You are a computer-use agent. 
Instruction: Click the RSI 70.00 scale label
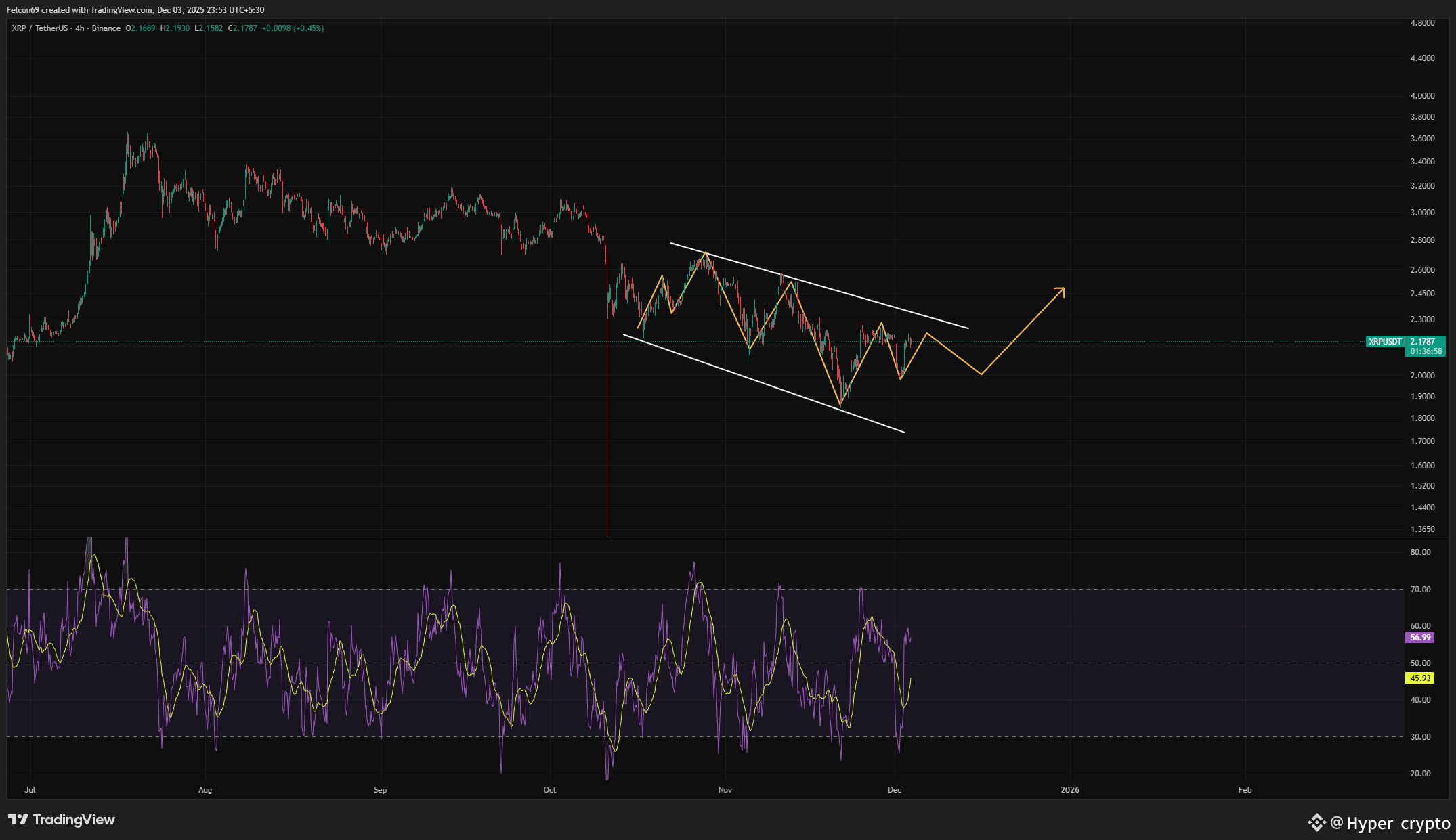point(1420,590)
